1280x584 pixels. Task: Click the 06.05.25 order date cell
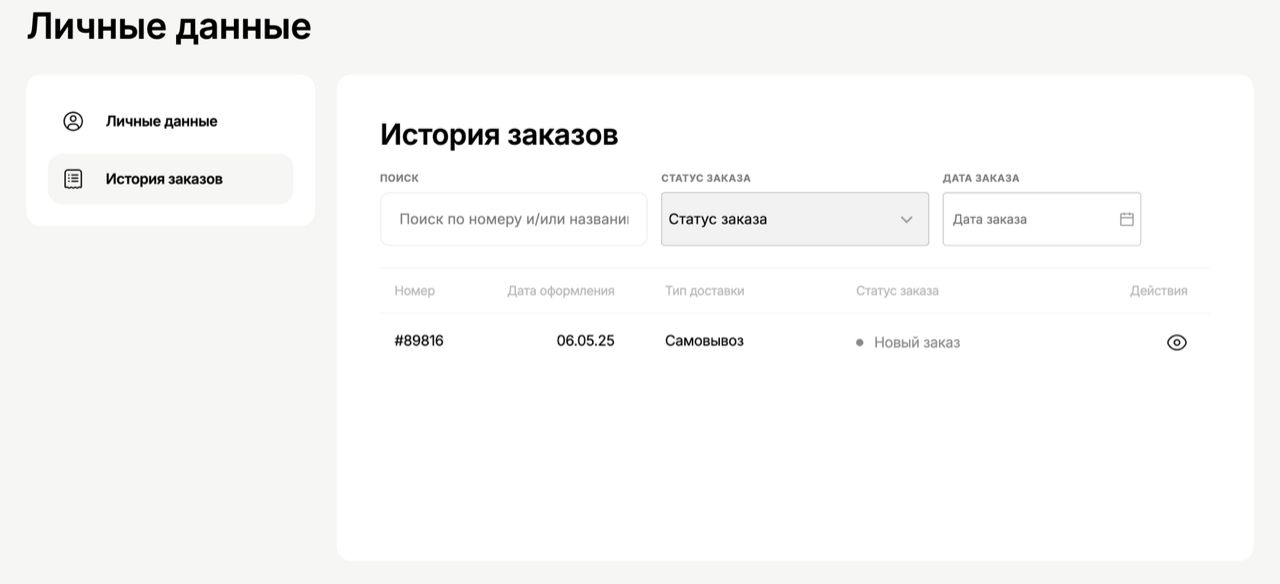586,340
